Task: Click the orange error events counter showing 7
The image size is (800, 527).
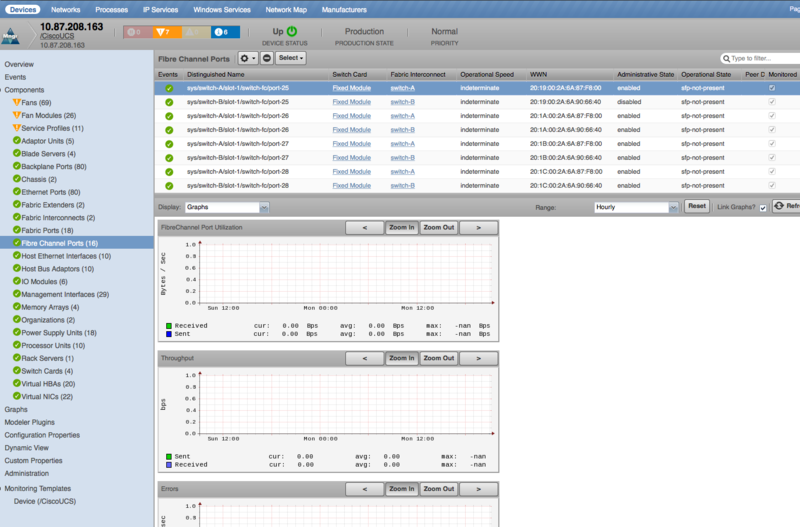Action: click(x=167, y=32)
